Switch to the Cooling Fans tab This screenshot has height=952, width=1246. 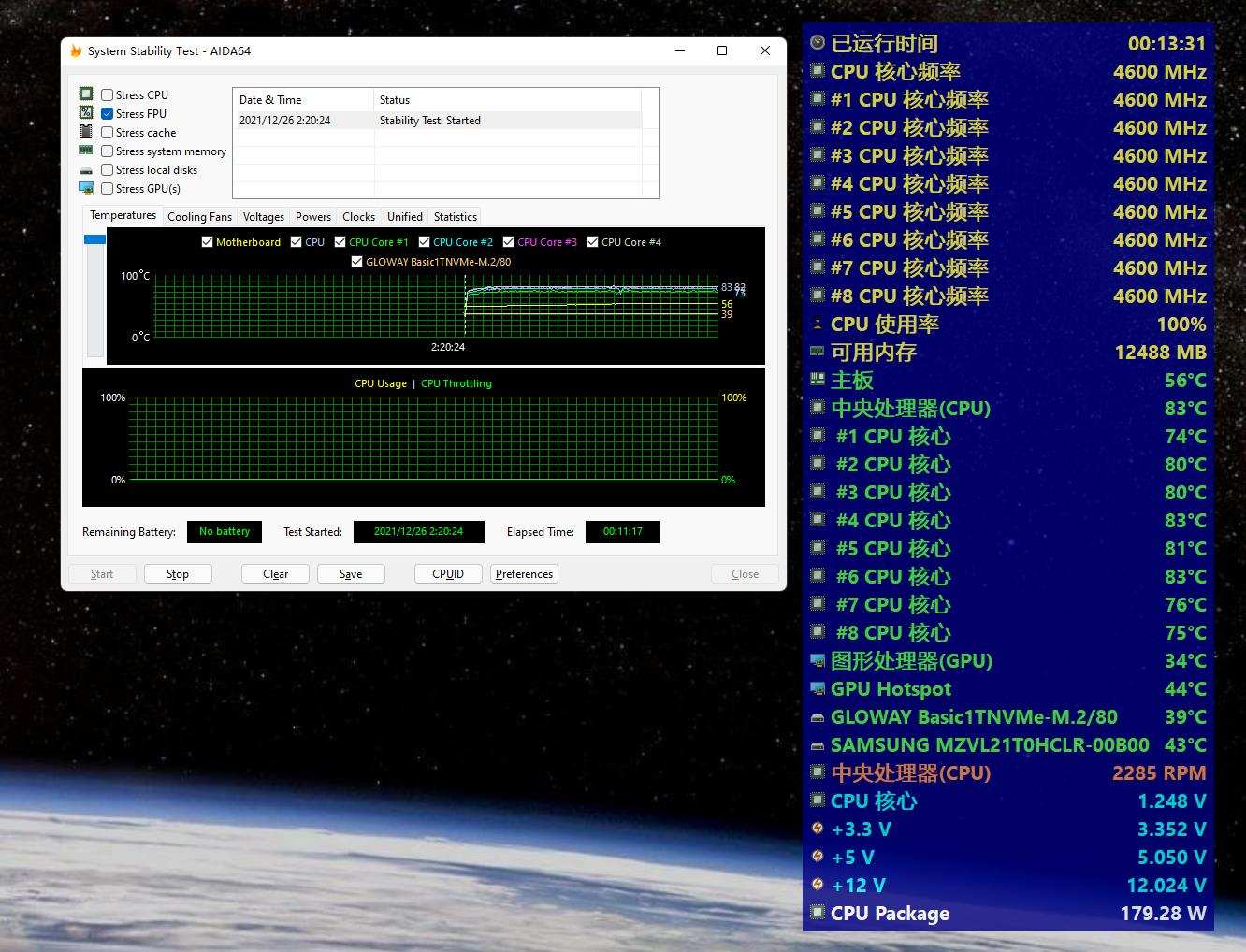tap(199, 216)
